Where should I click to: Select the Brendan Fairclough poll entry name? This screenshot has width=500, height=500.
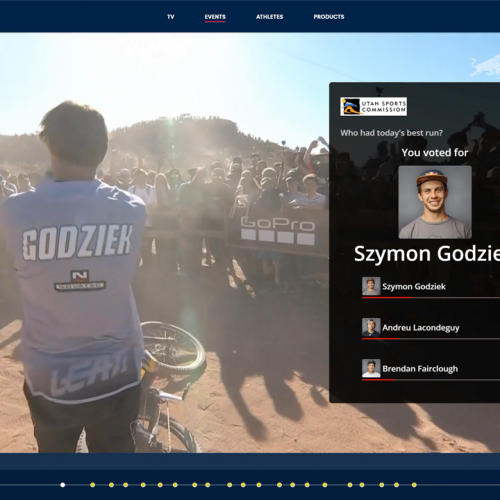[x=420, y=369]
